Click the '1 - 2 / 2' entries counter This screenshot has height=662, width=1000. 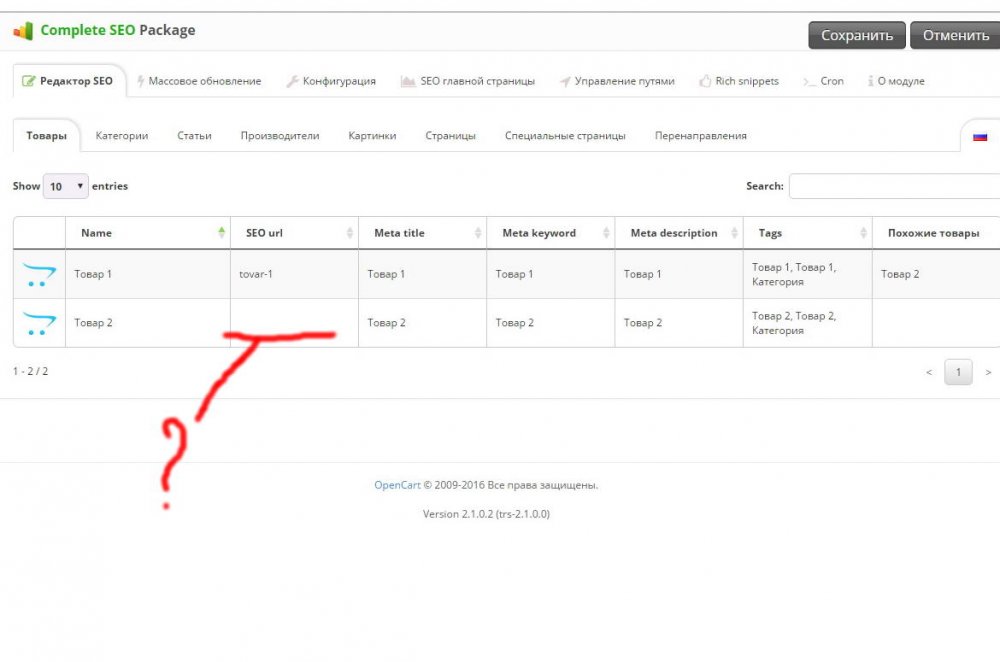(31, 371)
